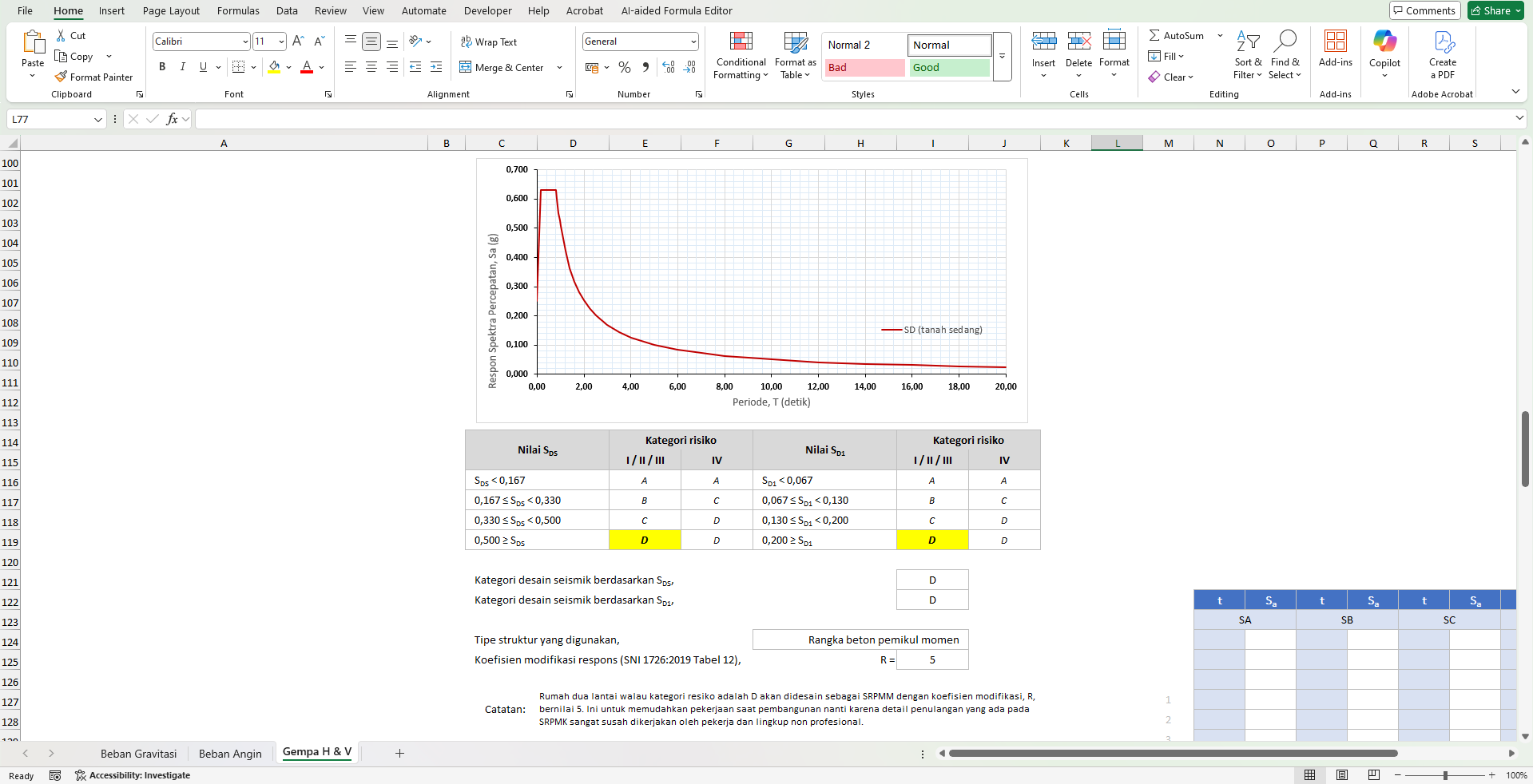Open the Formulas ribbon tab

pyautogui.click(x=238, y=10)
